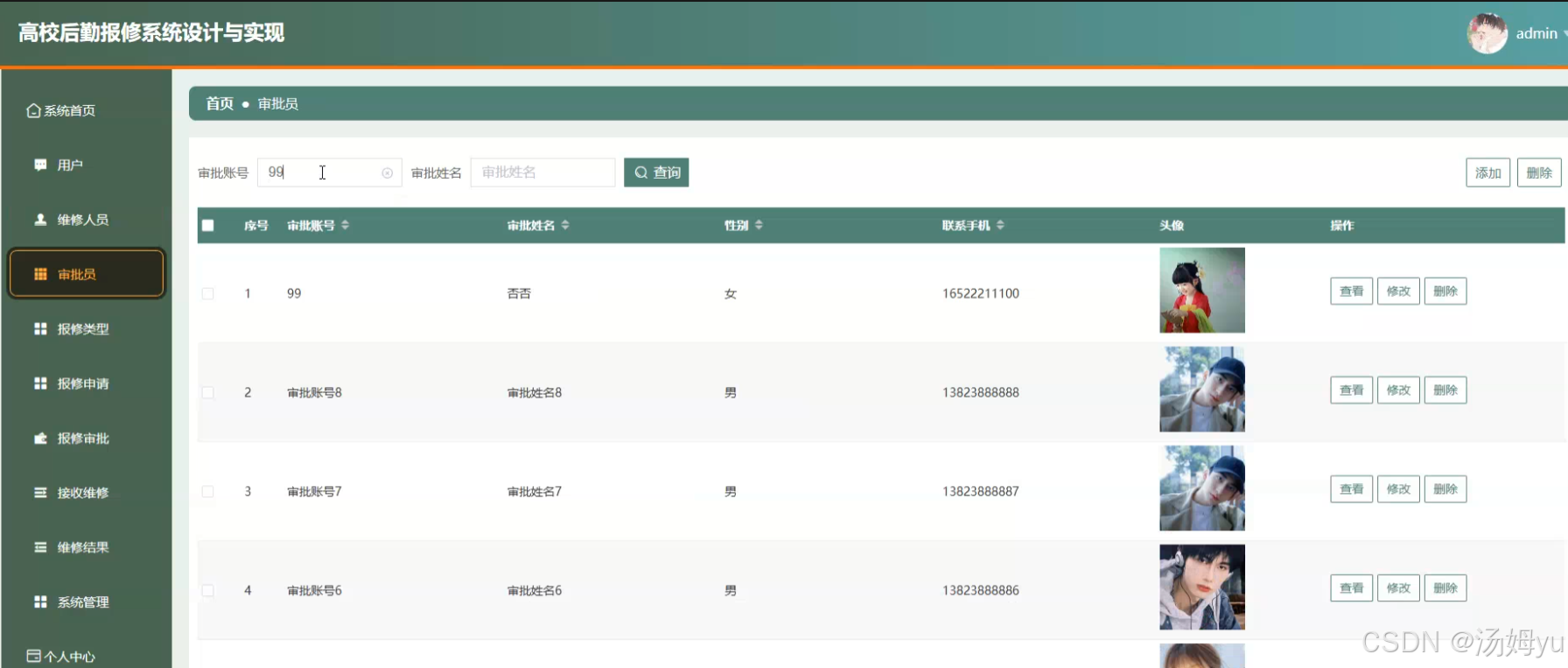The image size is (1568, 668).
Task: Click the 报修类型 grid icon
Action: point(40,328)
